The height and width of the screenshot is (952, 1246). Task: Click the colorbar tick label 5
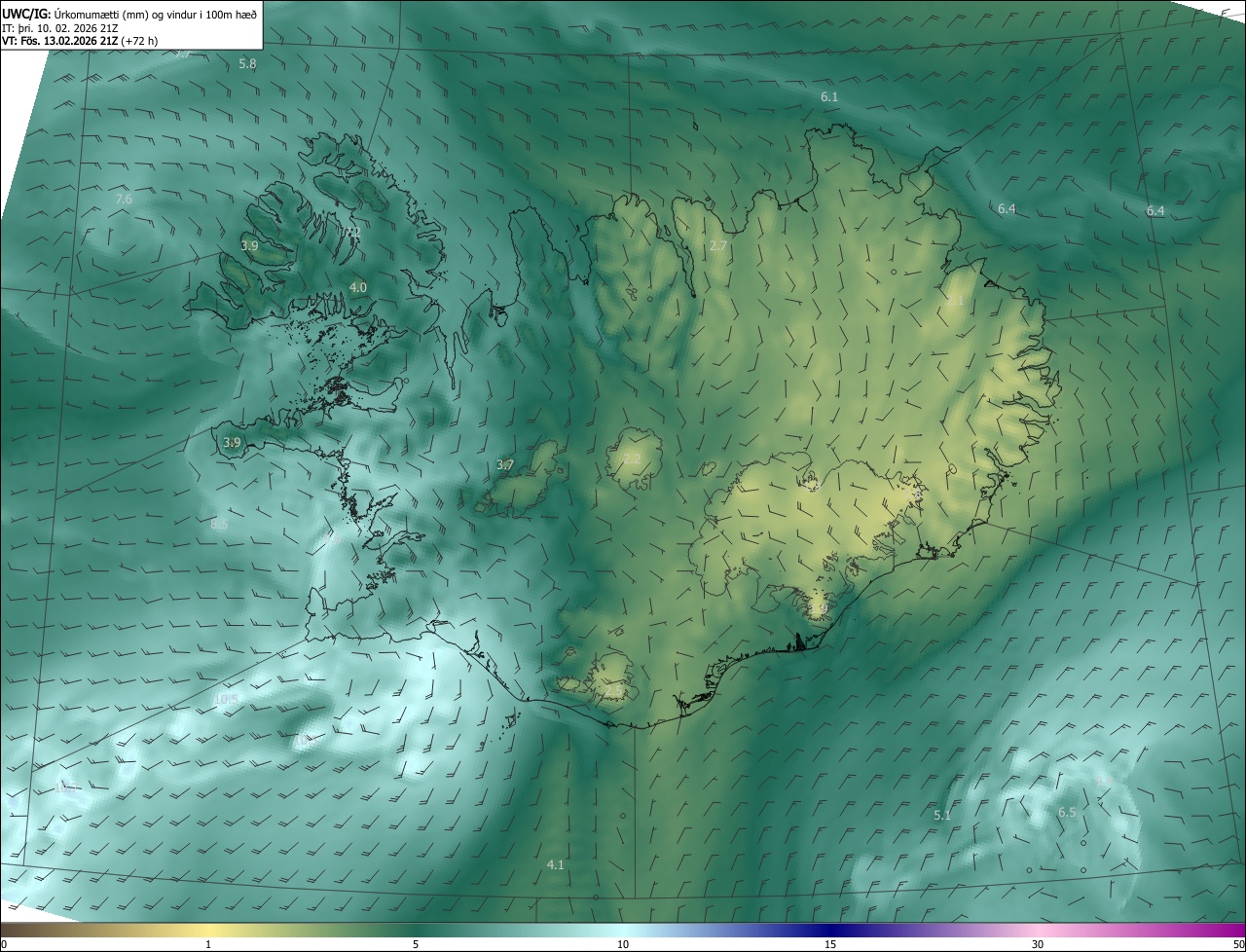[416, 944]
